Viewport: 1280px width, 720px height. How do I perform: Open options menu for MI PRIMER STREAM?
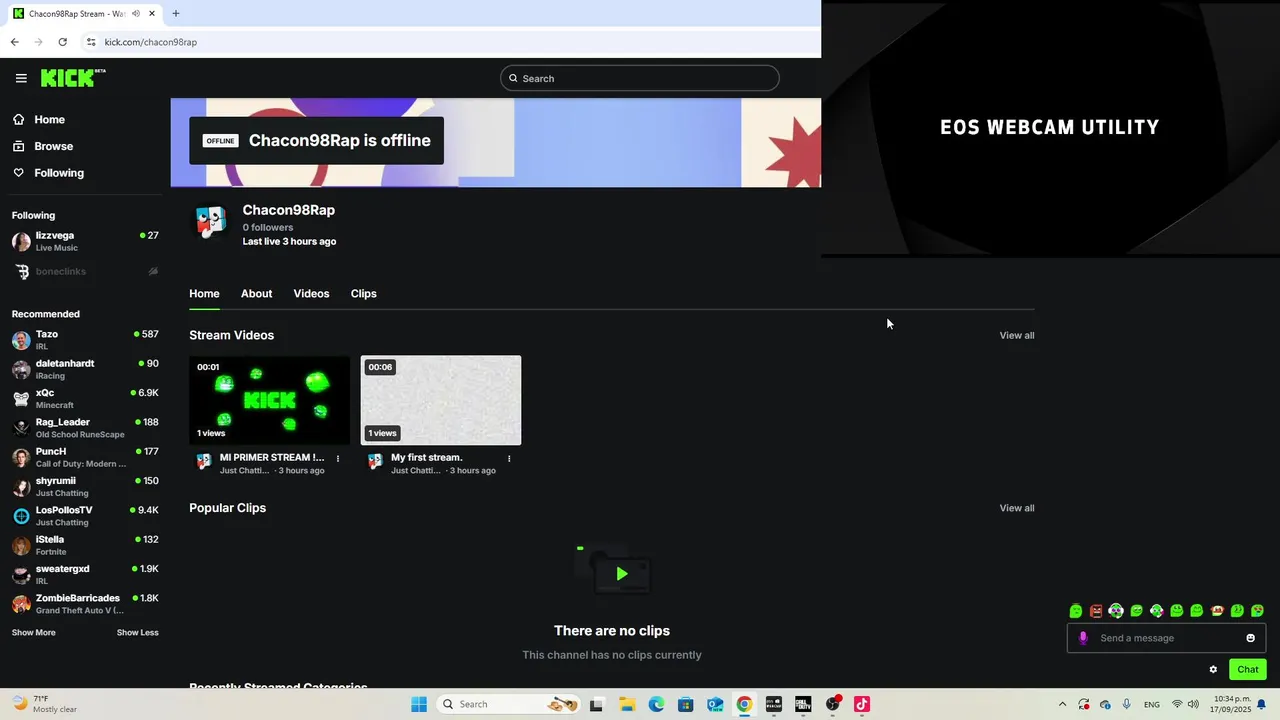[x=338, y=459]
